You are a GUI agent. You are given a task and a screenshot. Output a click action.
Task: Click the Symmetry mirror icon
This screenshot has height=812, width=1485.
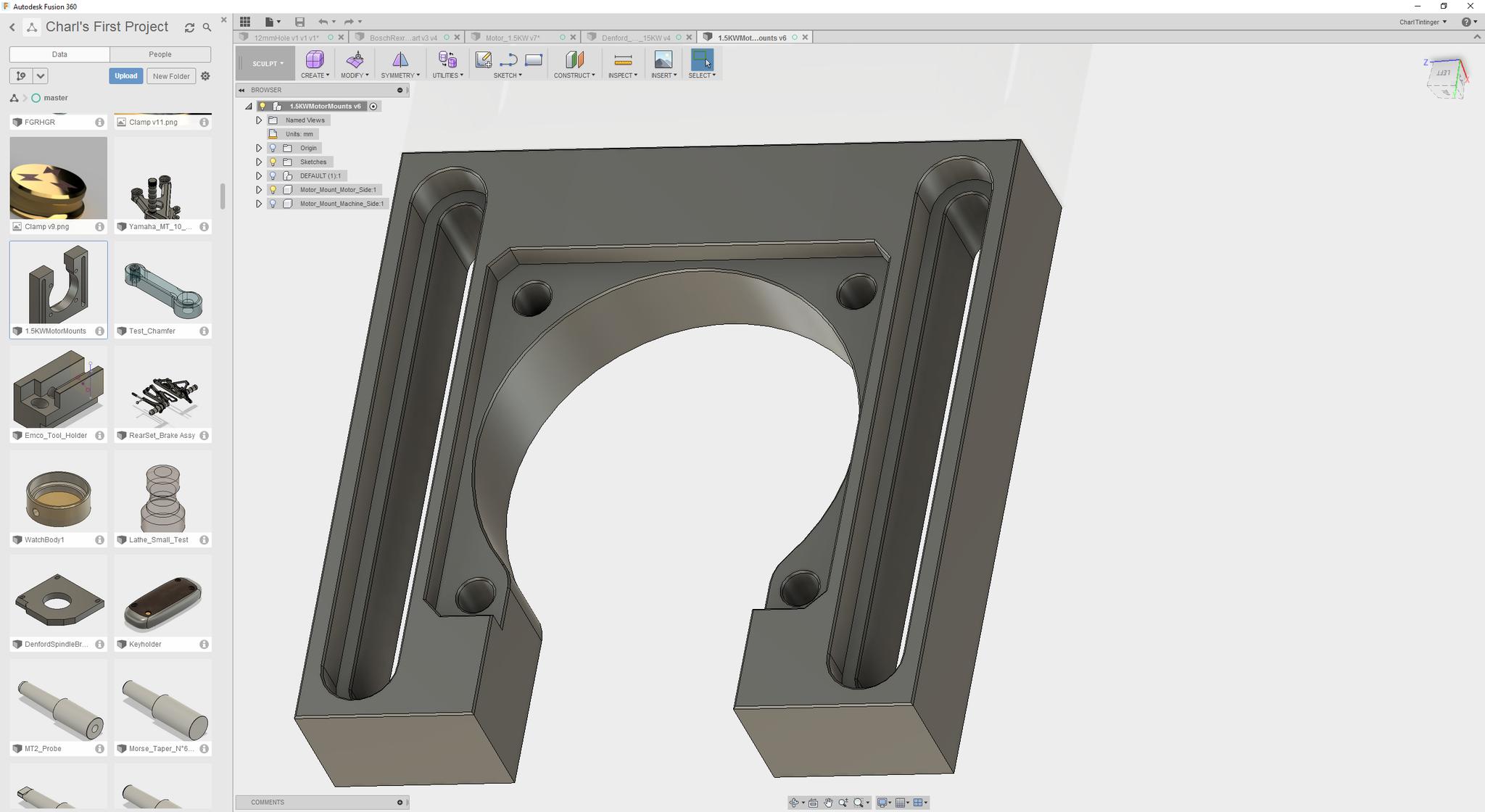pos(400,59)
